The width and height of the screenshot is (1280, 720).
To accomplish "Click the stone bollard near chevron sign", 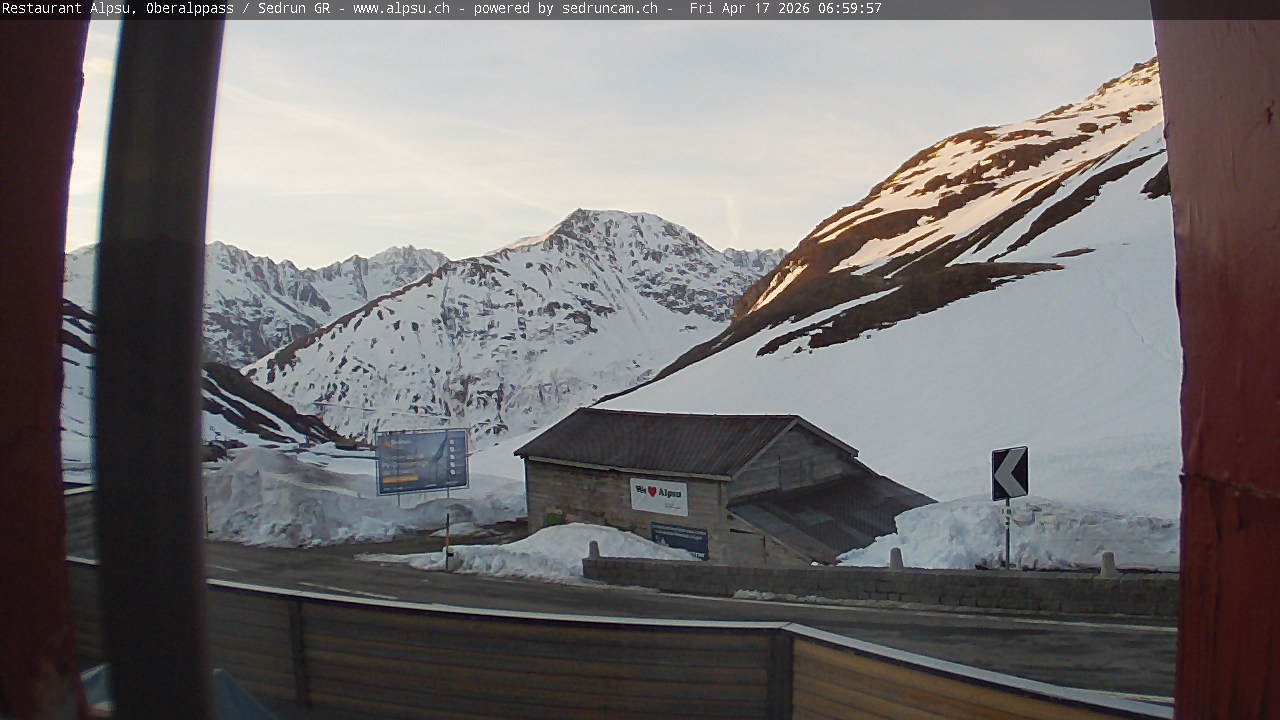I will 1107,566.
